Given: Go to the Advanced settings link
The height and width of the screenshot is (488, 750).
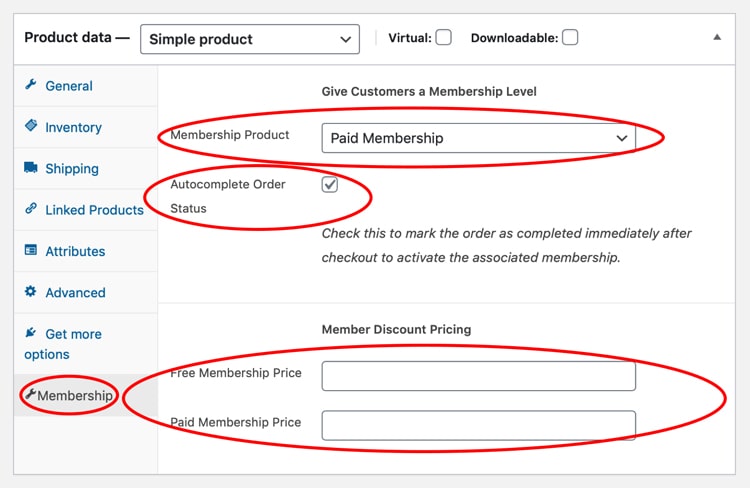Looking at the screenshot, I should 75,293.
